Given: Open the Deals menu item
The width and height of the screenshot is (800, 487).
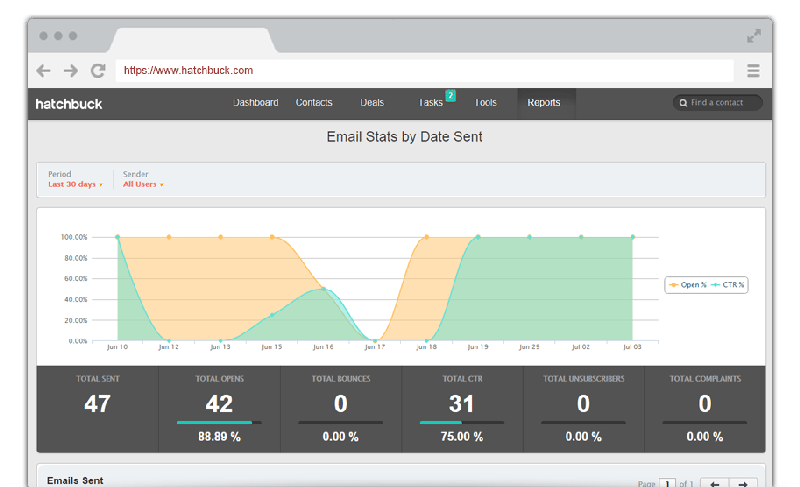Looking at the screenshot, I should click(x=372, y=103).
